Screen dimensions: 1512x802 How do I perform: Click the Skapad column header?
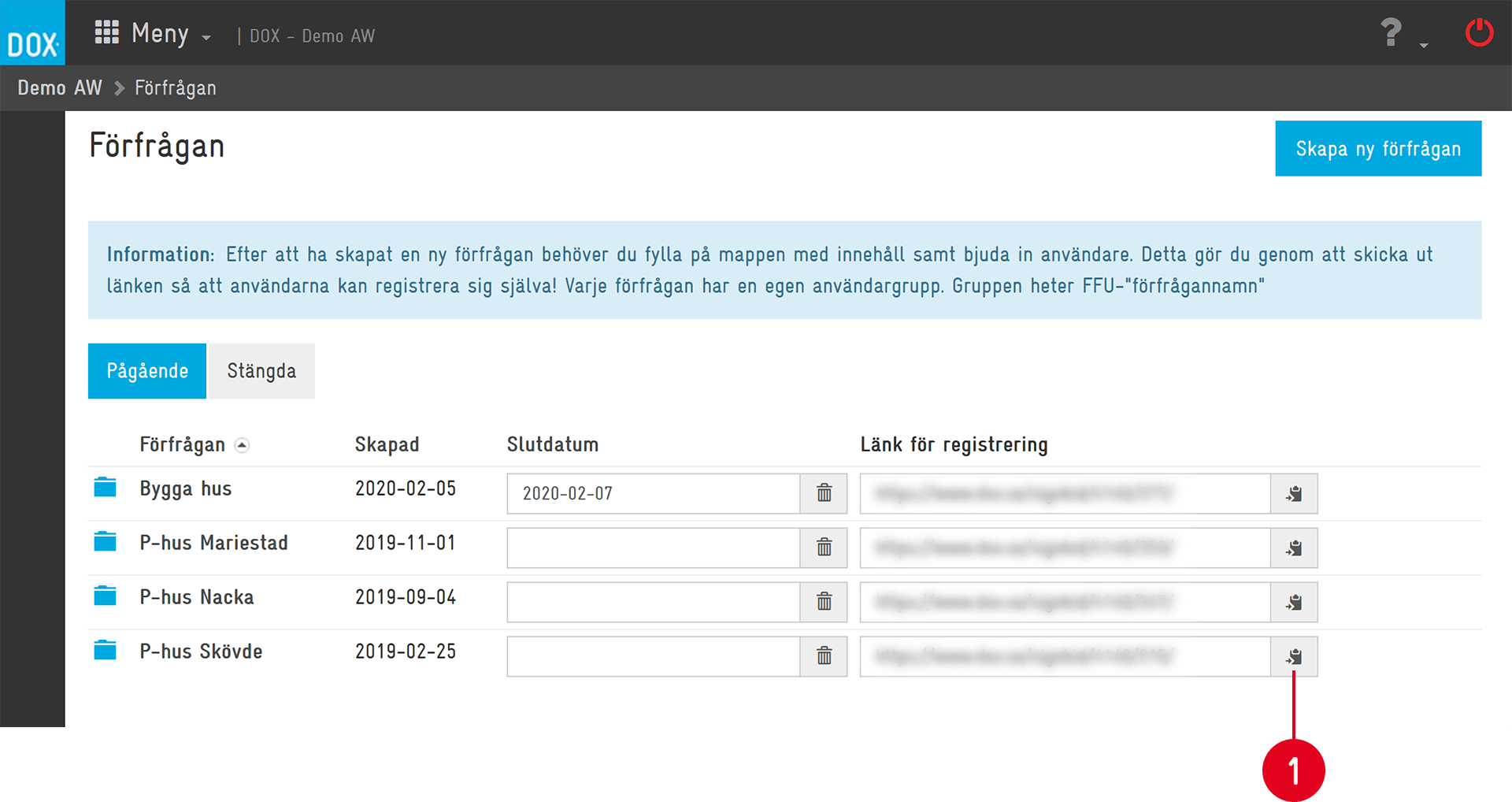[387, 444]
